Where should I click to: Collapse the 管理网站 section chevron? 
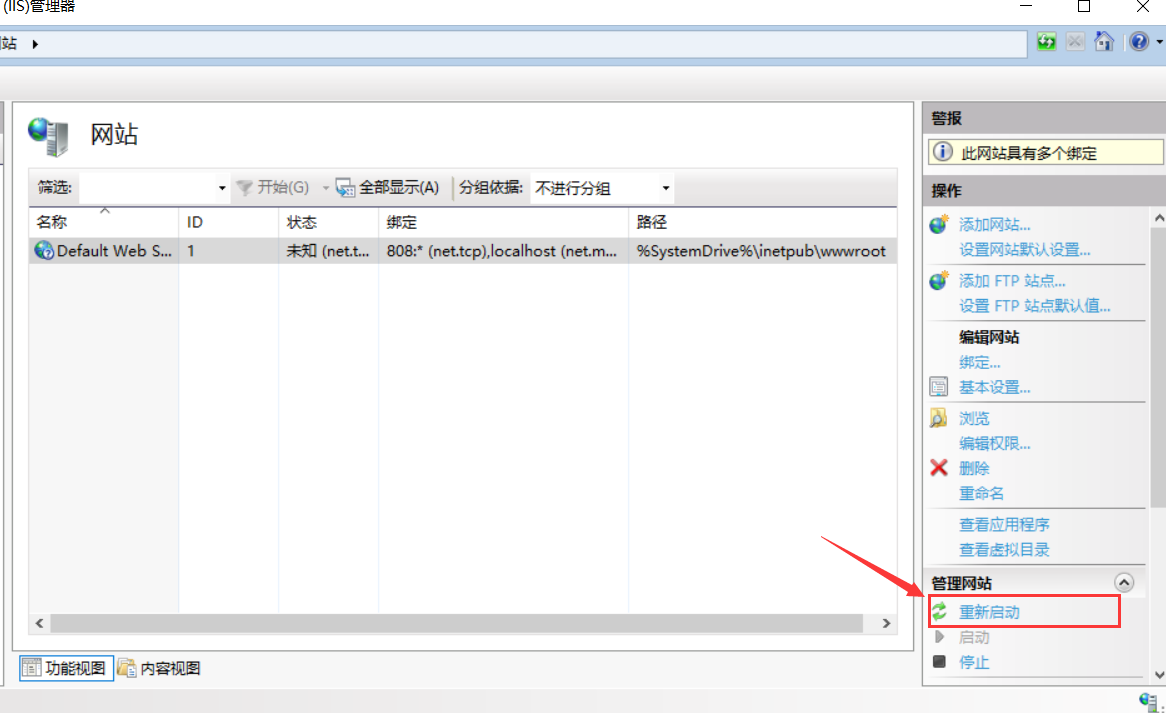coord(1124,582)
